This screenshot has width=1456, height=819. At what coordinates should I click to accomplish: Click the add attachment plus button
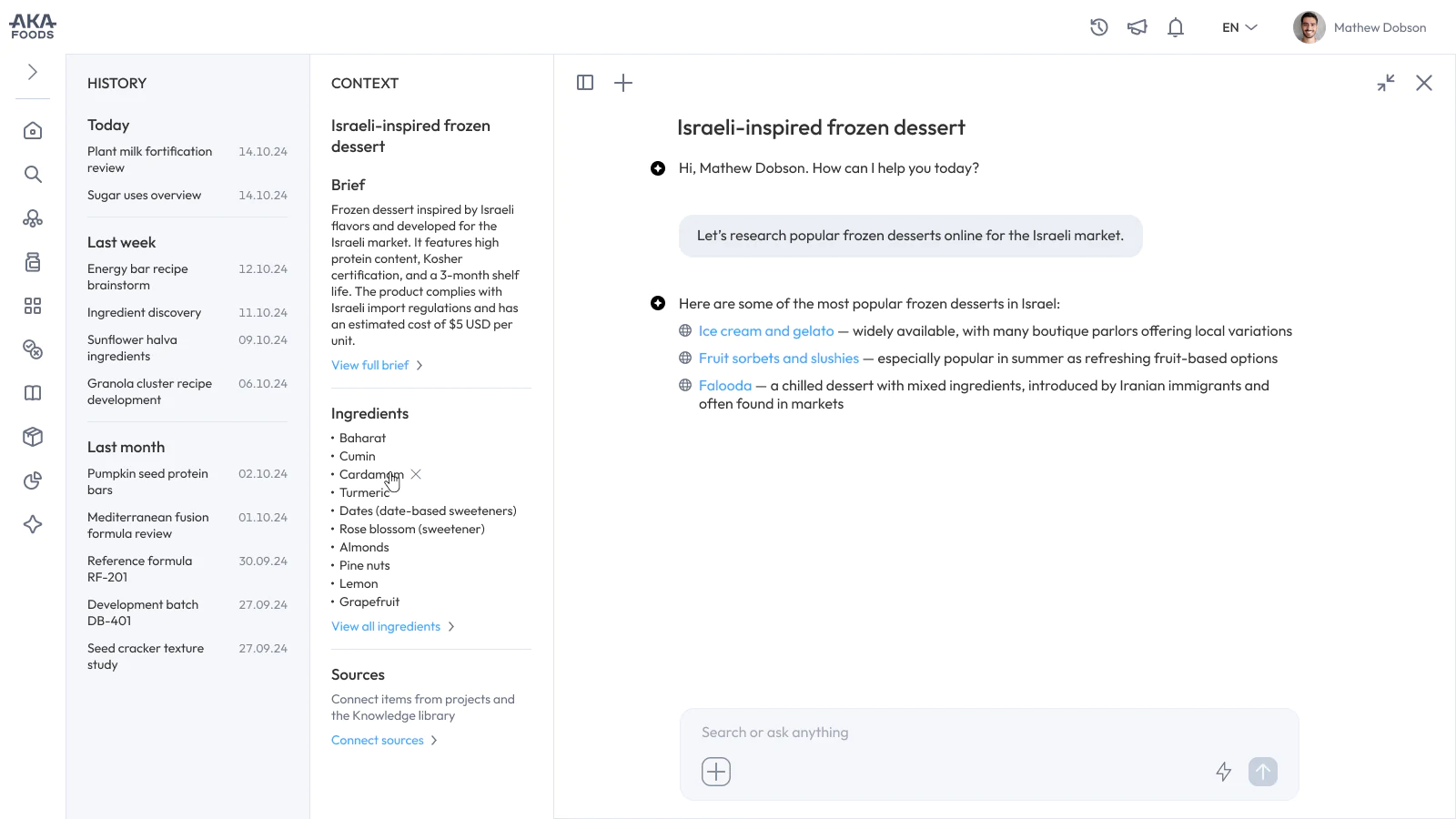(716, 772)
